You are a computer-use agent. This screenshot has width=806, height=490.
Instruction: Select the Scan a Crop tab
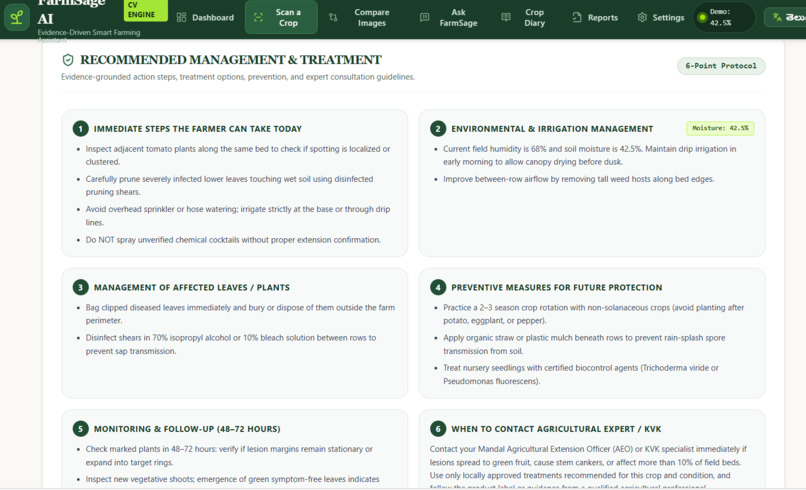(281, 17)
